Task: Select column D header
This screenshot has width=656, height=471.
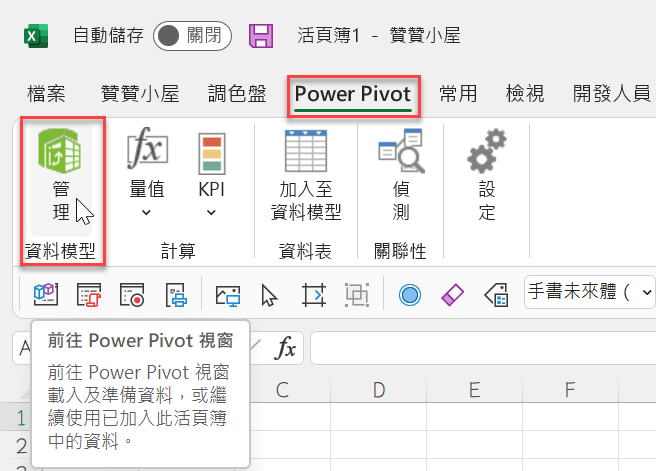Action: tap(379, 389)
